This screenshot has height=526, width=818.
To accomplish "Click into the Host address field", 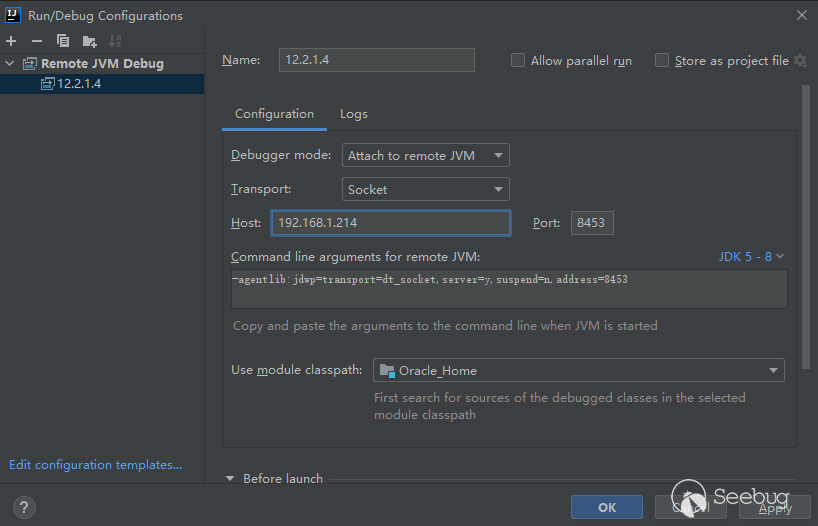I will tap(390, 223).
